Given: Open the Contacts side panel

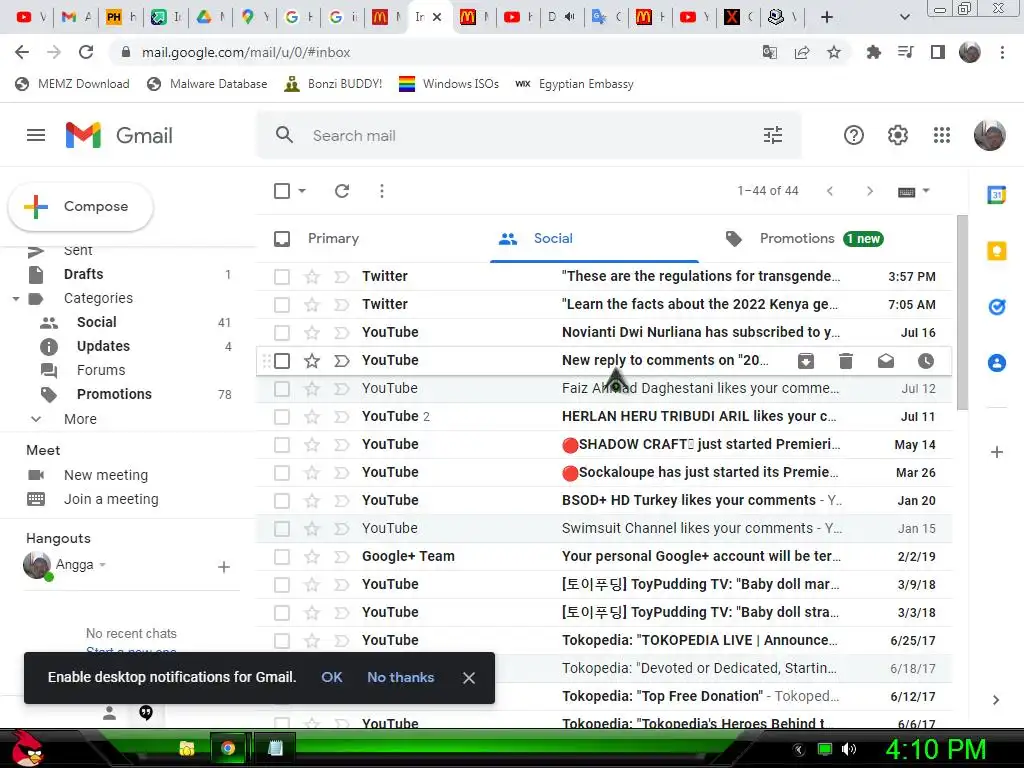Looking at the screenshot, I should pos(997,362).
